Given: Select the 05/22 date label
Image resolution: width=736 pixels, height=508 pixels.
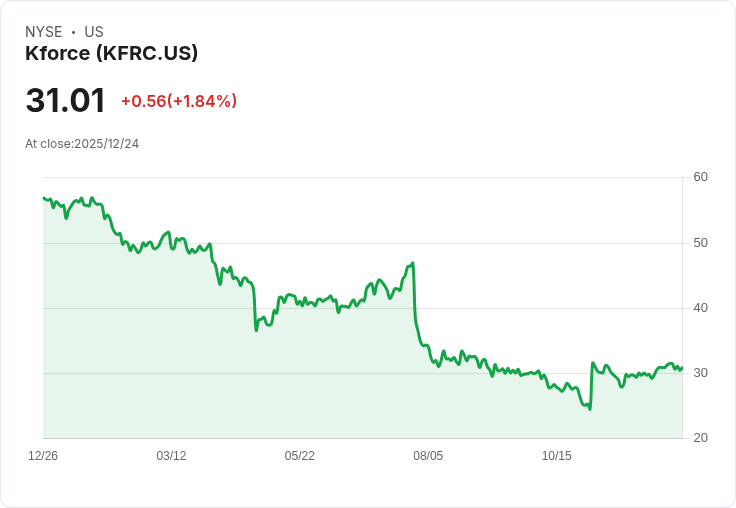Looking at the screenshot, I should [299, 456].
